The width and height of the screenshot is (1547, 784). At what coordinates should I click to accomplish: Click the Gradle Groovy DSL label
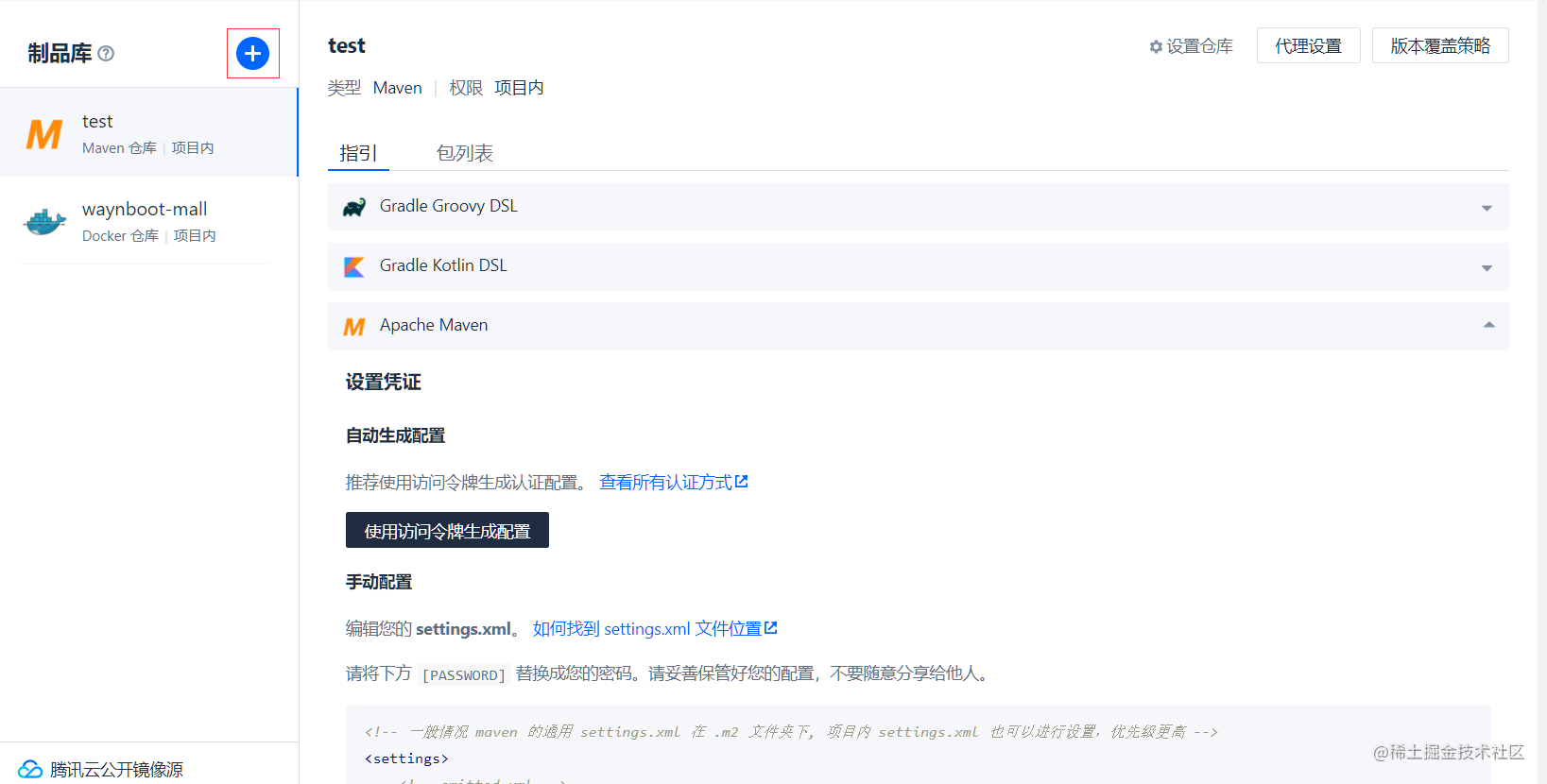[x=449, y=206]
